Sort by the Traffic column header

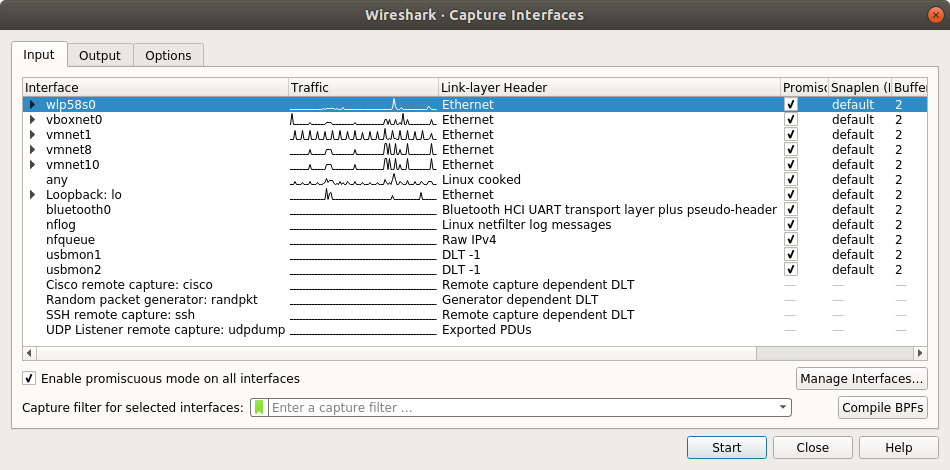click(x=364, y=87)
